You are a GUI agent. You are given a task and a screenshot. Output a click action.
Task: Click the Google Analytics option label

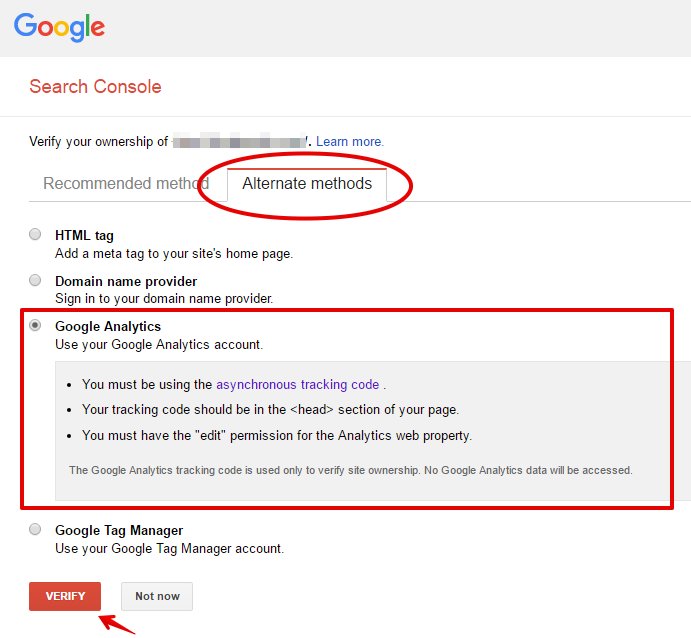[x=108, y=326]
